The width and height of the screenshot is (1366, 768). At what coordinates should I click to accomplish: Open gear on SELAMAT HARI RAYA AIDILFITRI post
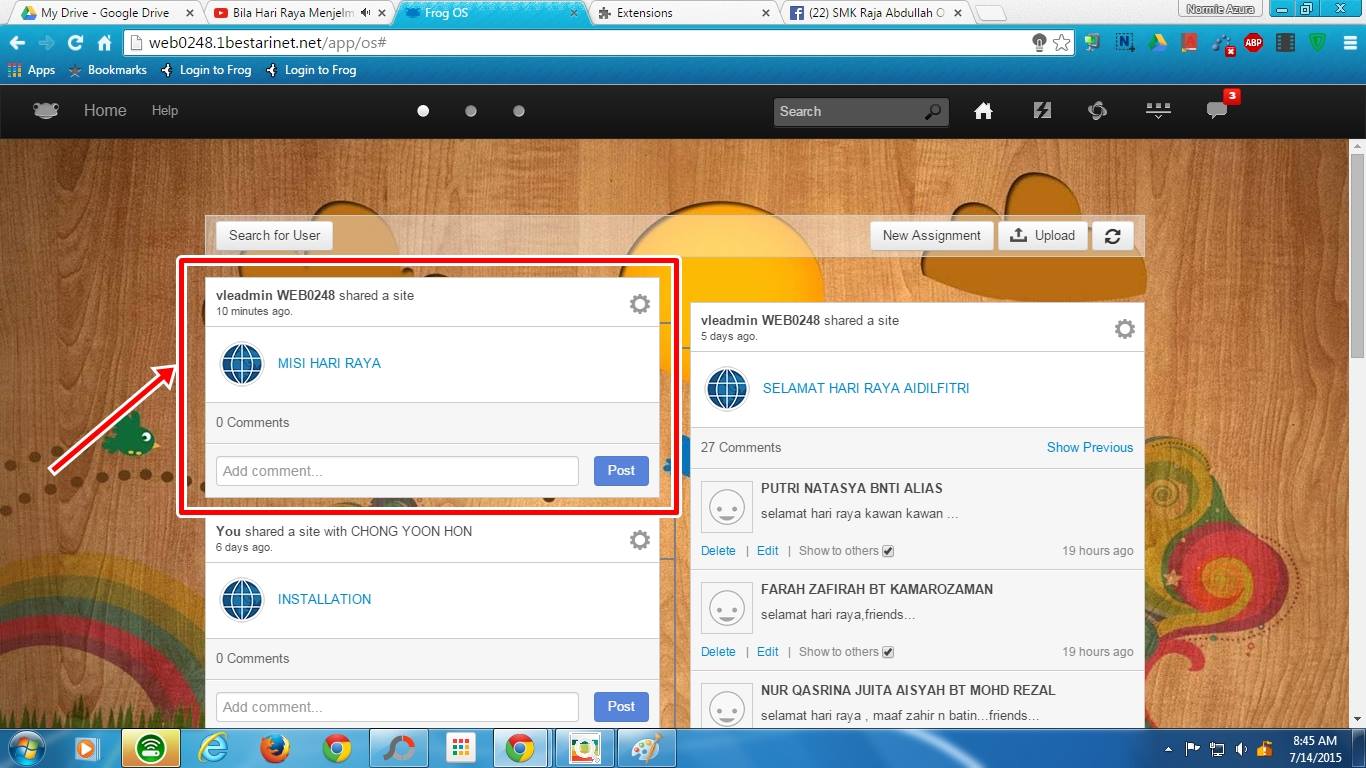1125,329
